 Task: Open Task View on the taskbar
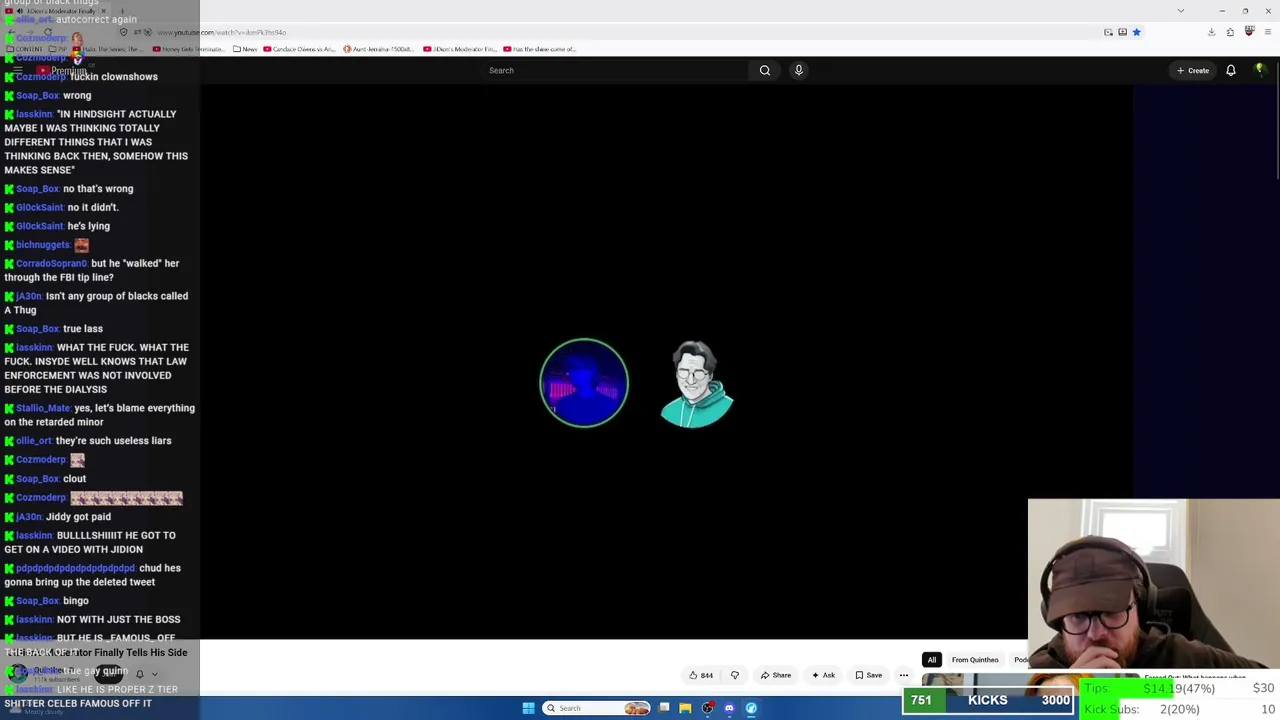coord(664,708)
